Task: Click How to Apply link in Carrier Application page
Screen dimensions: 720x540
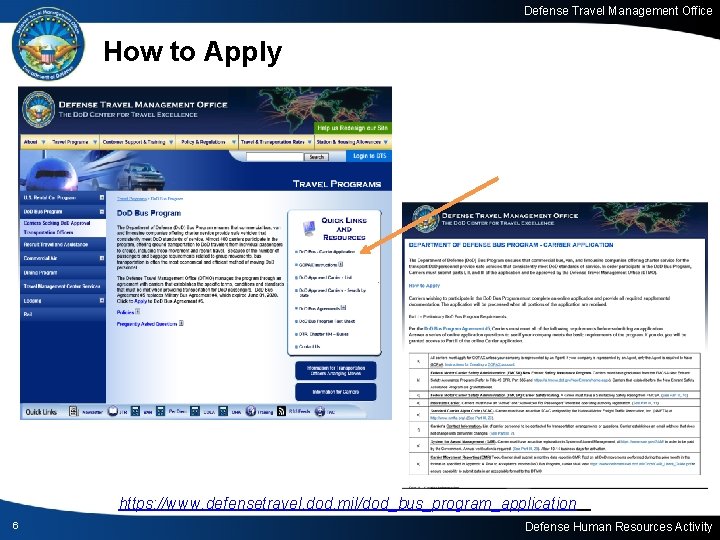Action: click(x=424, y=286)
